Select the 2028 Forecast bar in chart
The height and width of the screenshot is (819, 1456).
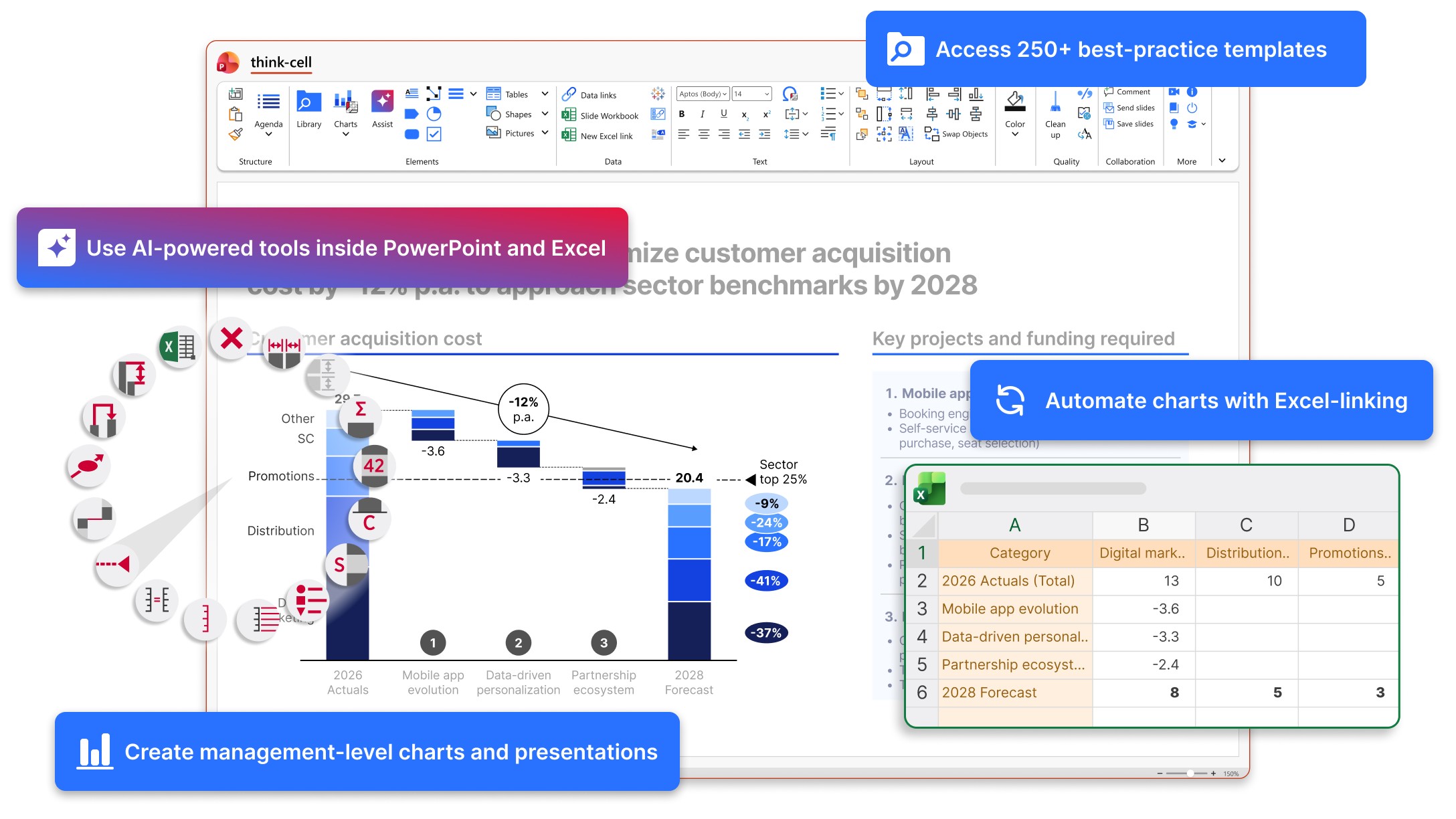point(689,574)
